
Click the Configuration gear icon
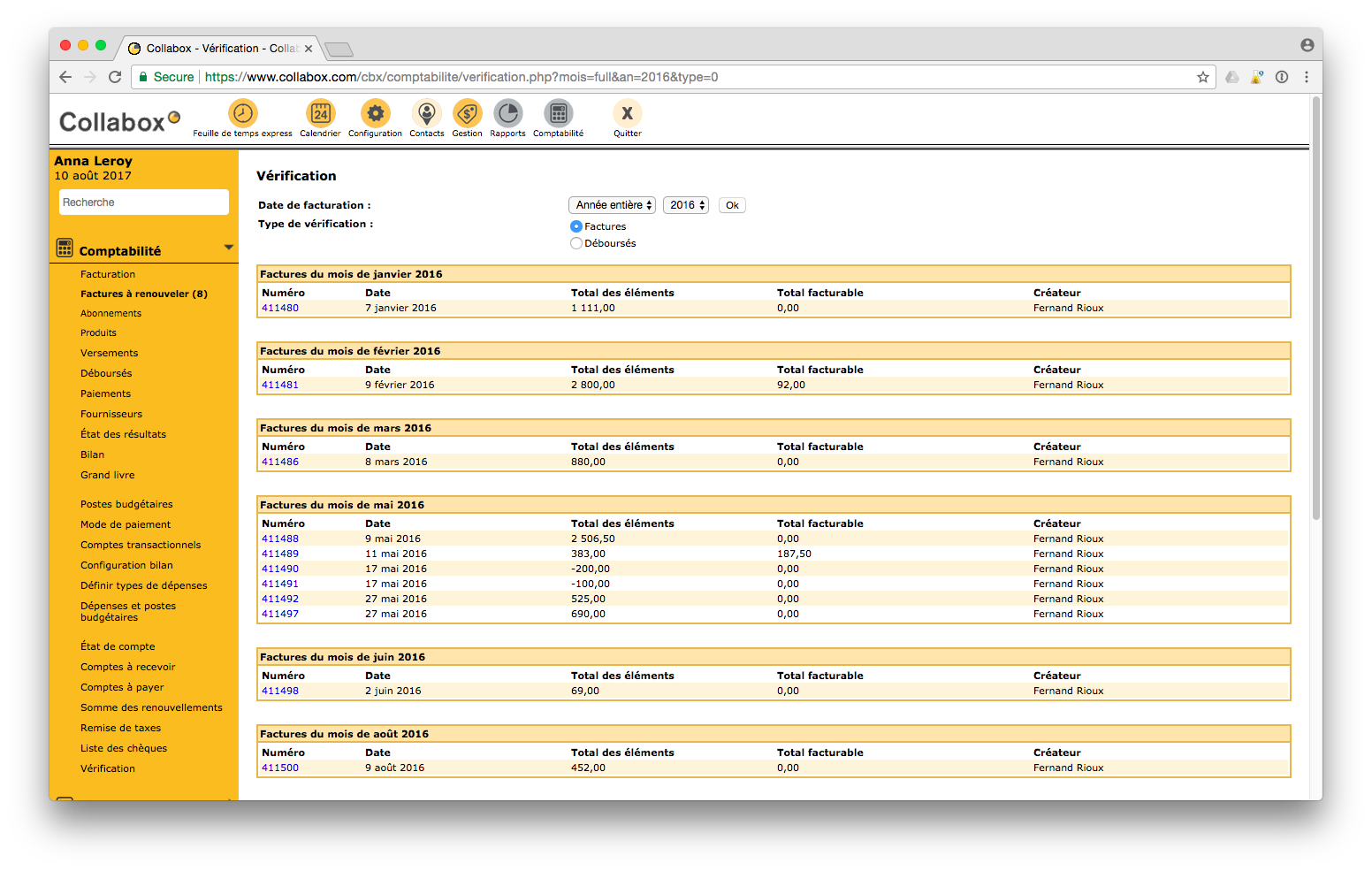tap(375, 113)
